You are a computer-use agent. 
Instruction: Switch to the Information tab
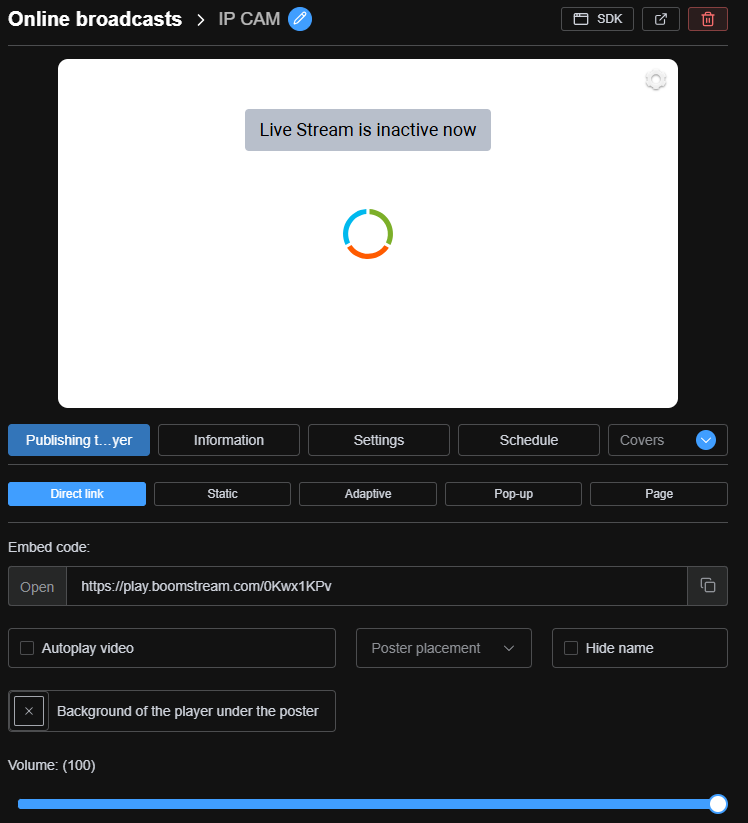tap(229, 440)
